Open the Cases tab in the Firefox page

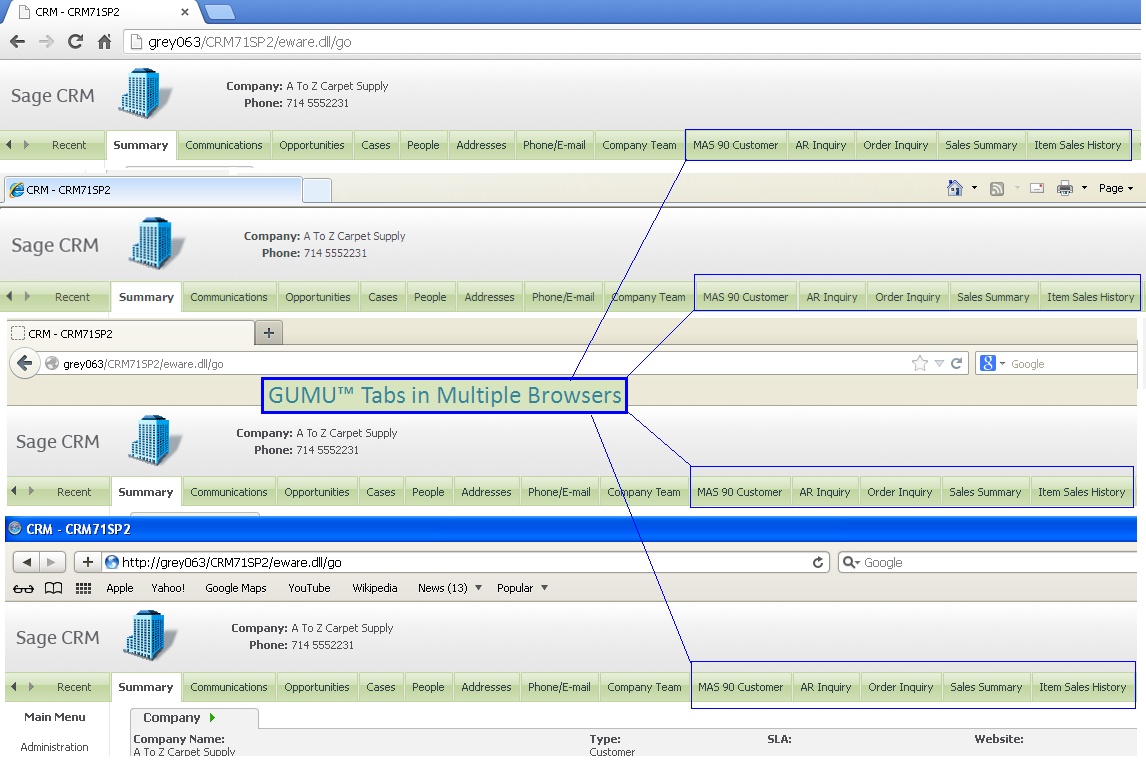point(381,492)
